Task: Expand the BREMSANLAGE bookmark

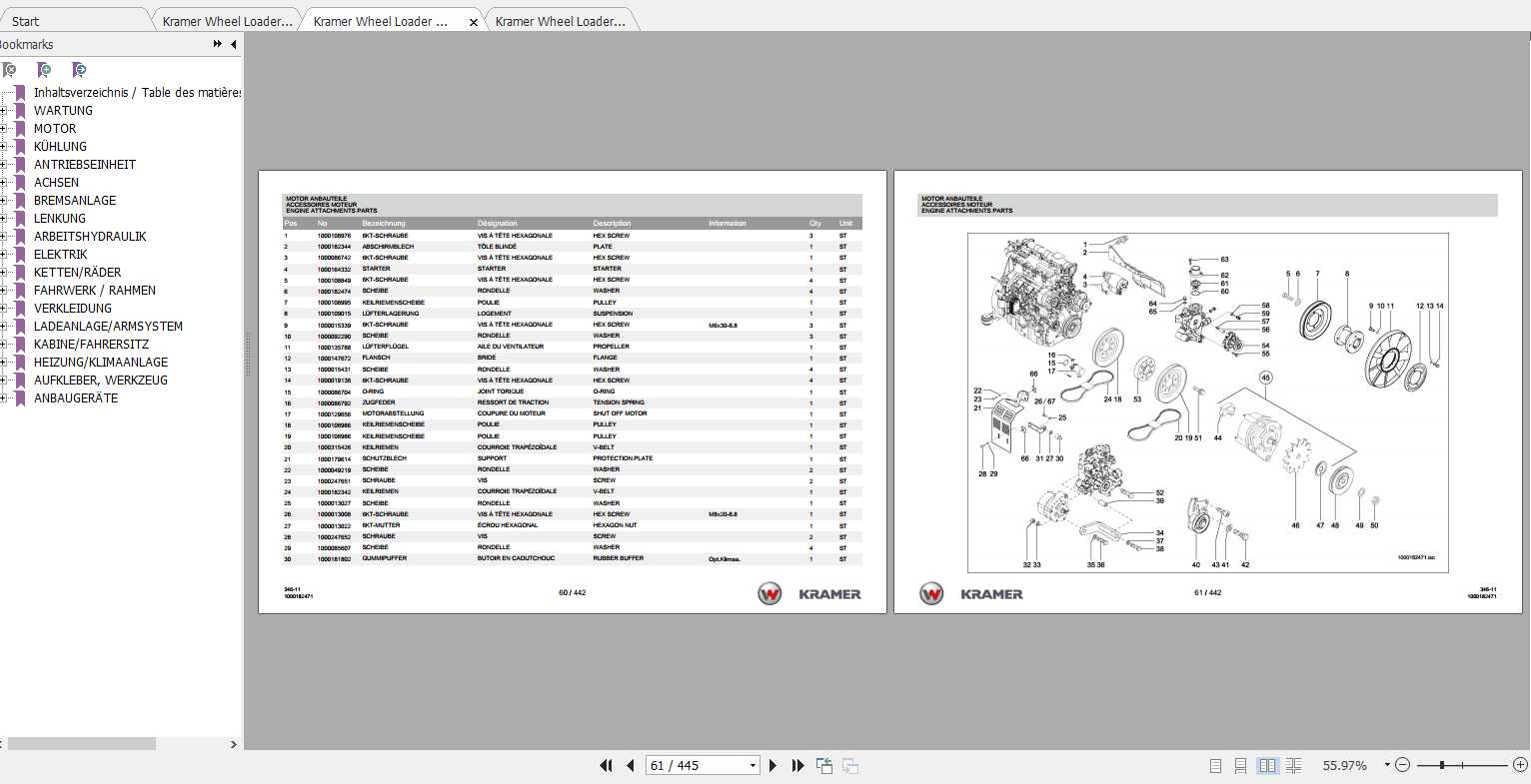Action: coord(4,201)
